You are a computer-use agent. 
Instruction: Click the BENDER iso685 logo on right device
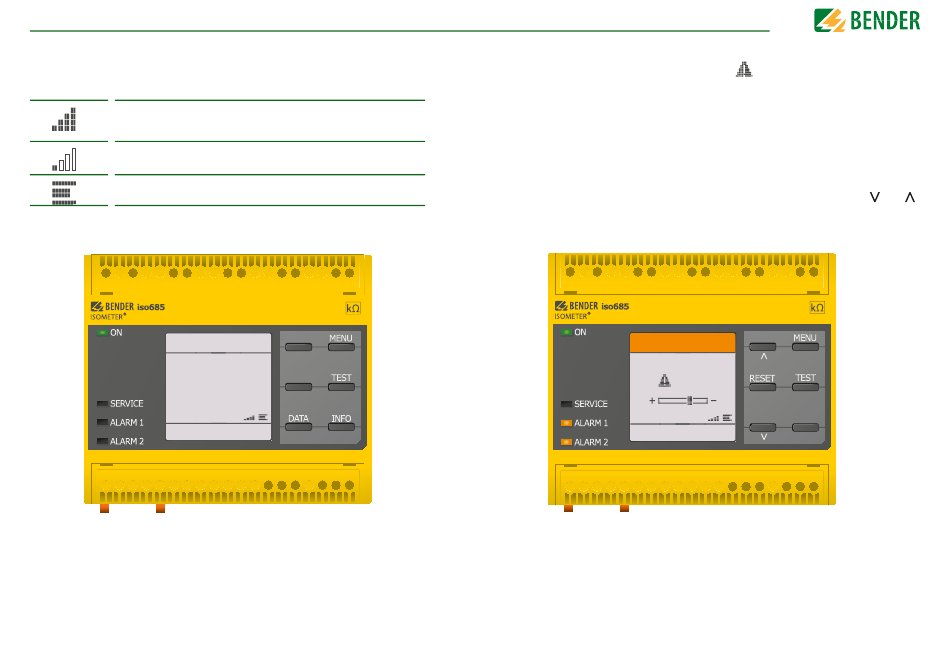click(x=592, y=306)
